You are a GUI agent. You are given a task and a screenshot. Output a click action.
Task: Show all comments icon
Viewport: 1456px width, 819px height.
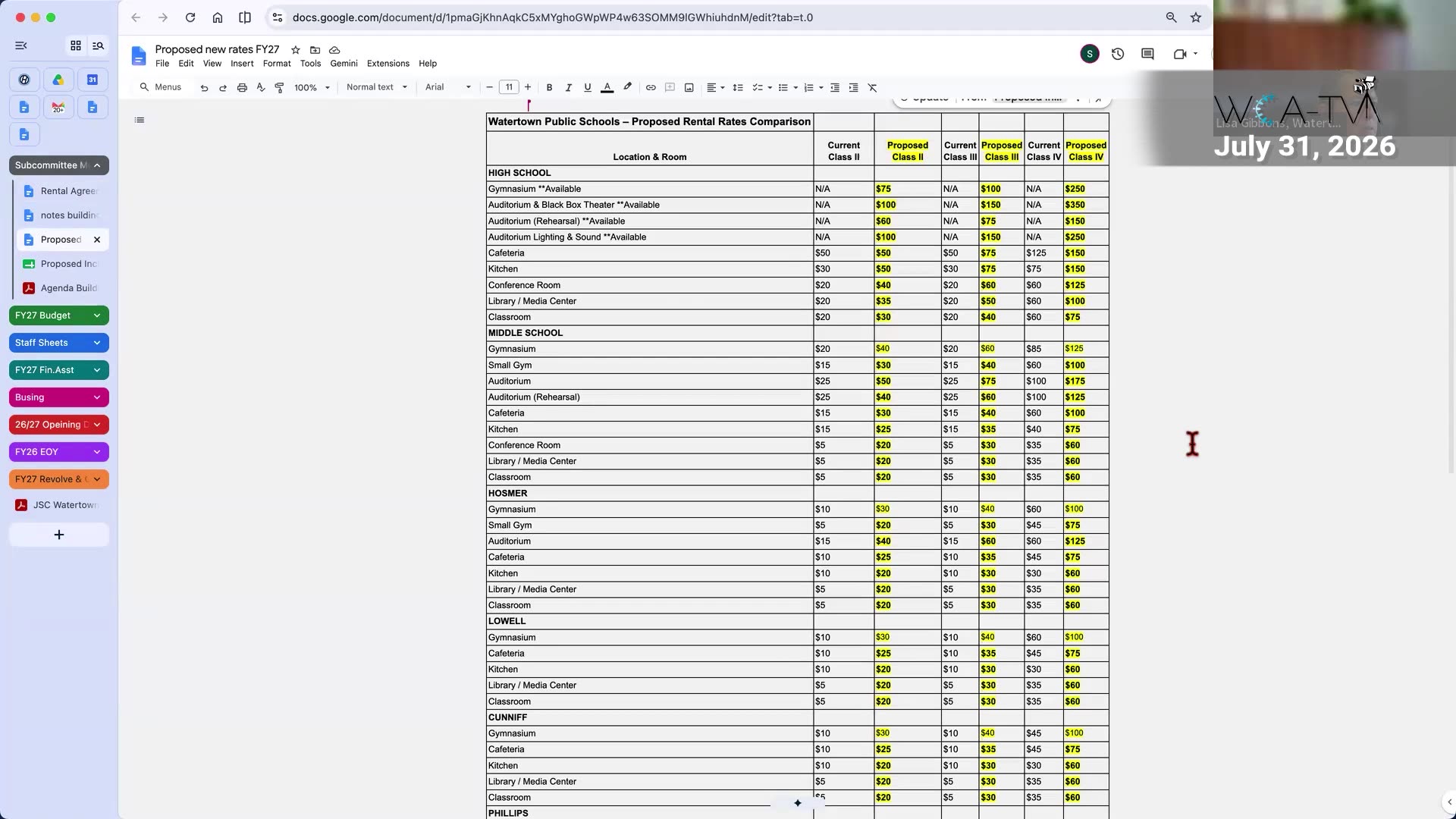coord(1147,54)
